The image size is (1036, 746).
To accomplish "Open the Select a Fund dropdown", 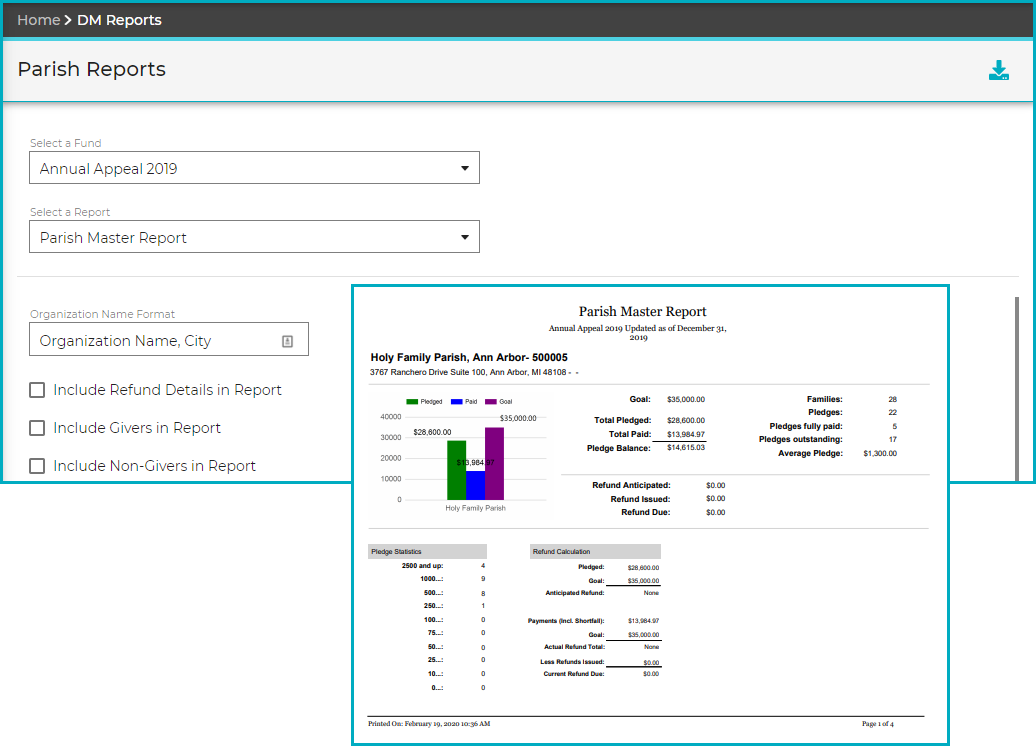I will 254,168.
